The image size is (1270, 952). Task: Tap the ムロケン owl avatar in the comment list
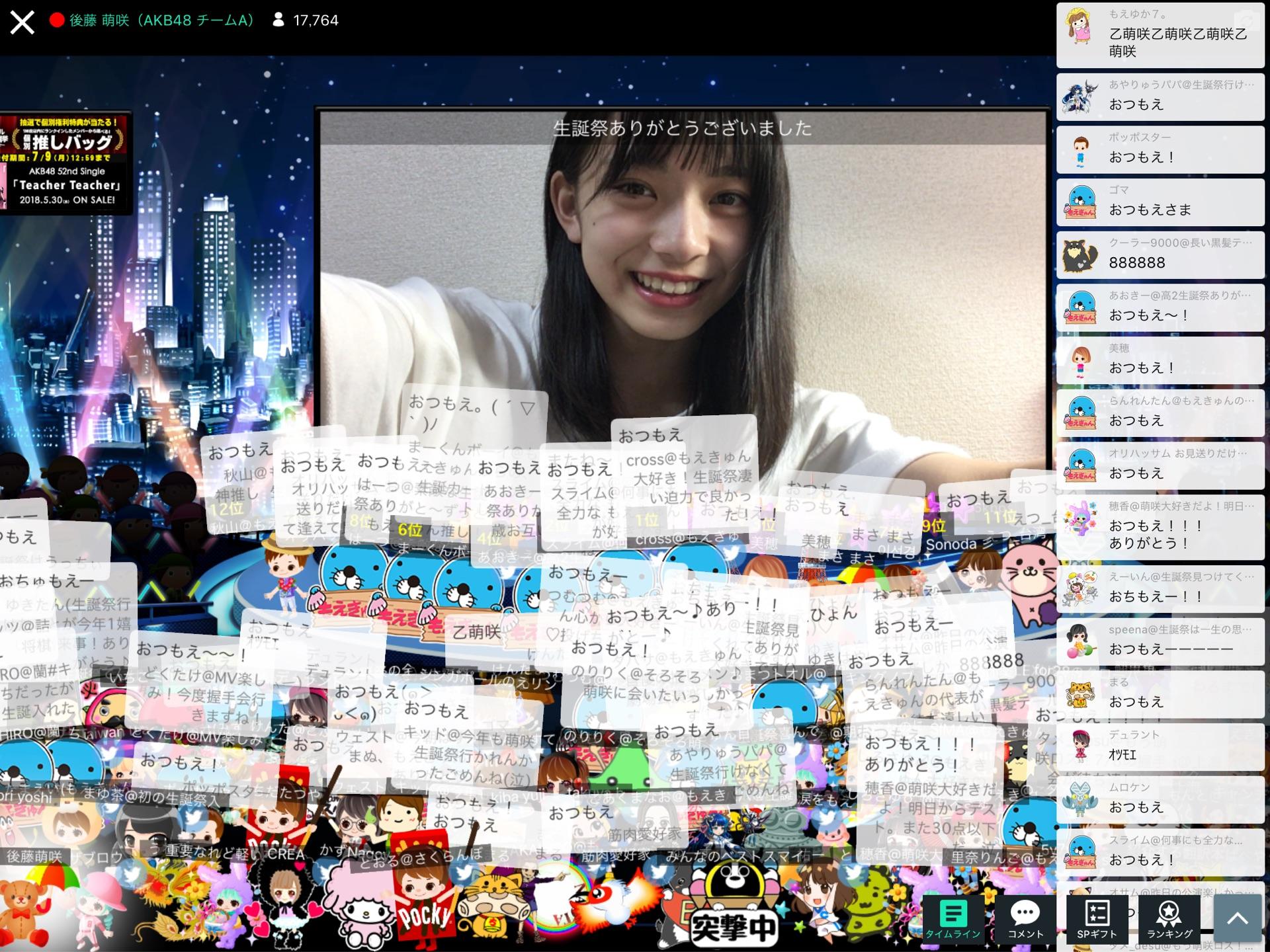pos(1080,800)
